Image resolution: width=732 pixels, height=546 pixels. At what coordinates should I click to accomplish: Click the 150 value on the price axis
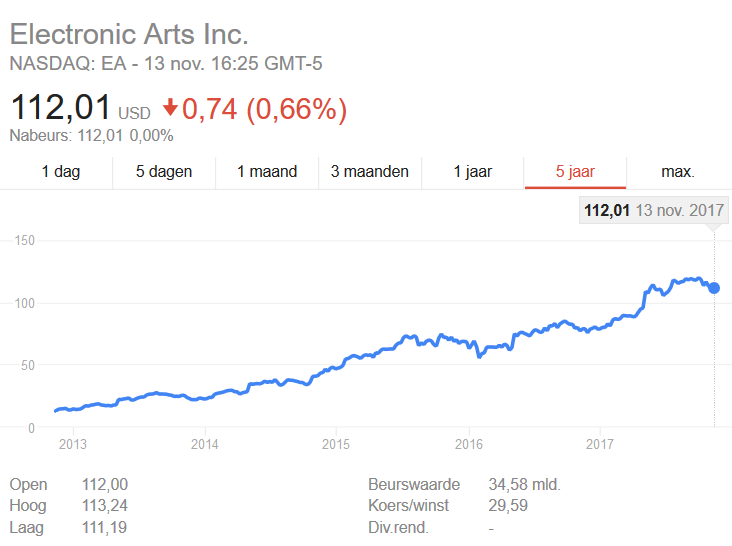tap(24, 240)
